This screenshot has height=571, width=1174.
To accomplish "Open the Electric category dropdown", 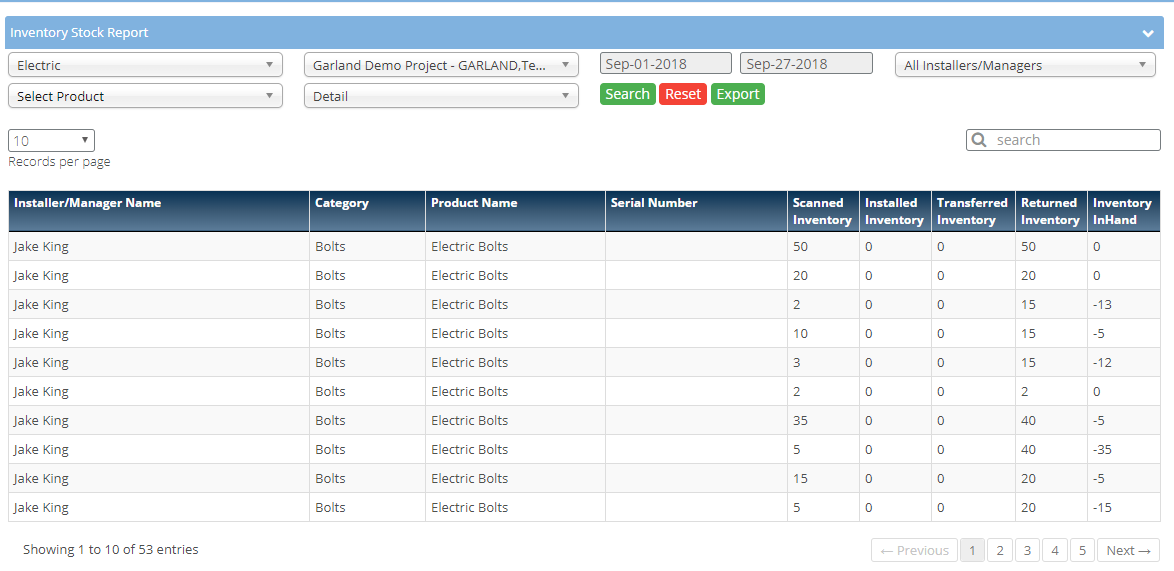I will (145, 65).
